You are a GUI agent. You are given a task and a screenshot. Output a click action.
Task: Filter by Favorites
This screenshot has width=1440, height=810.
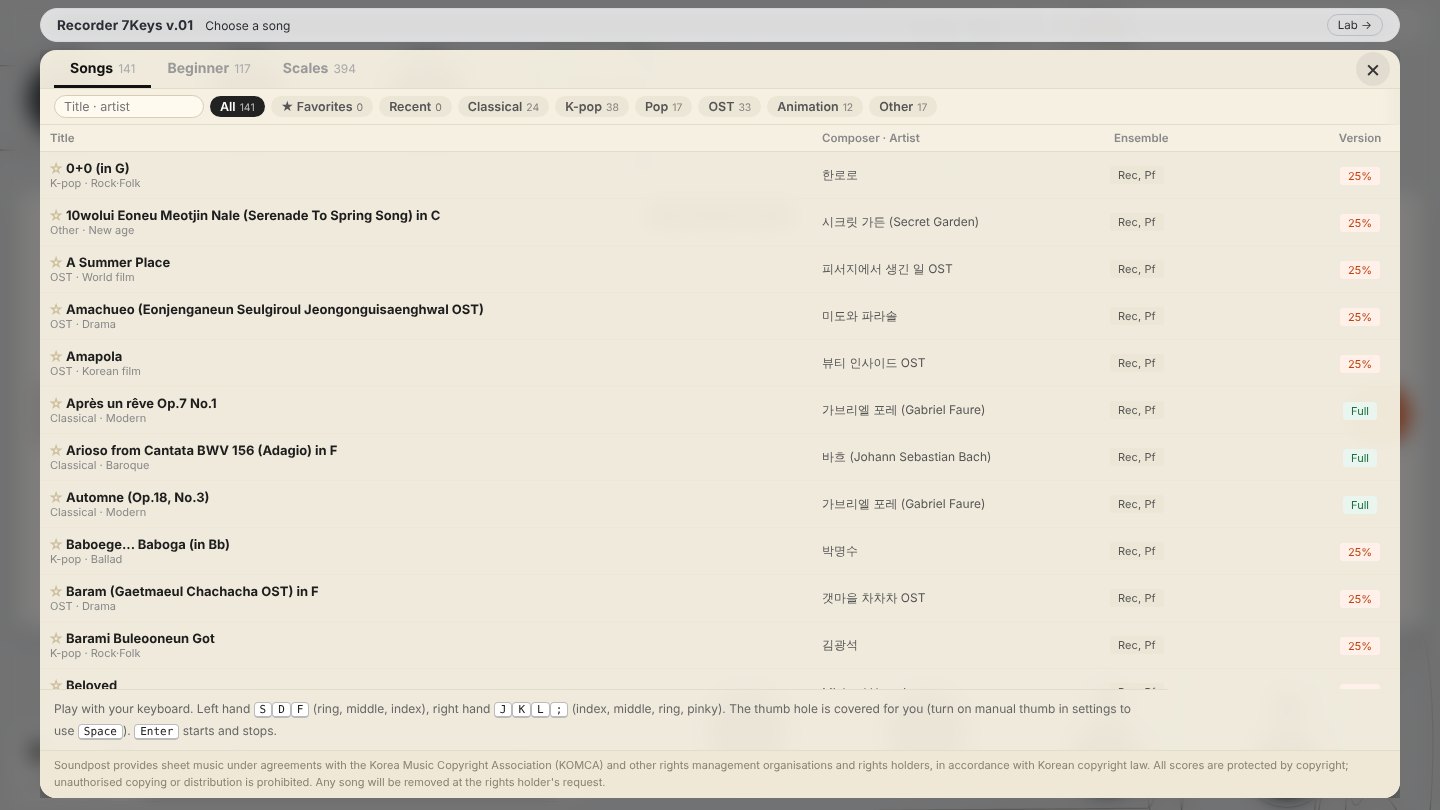point(322,107)
